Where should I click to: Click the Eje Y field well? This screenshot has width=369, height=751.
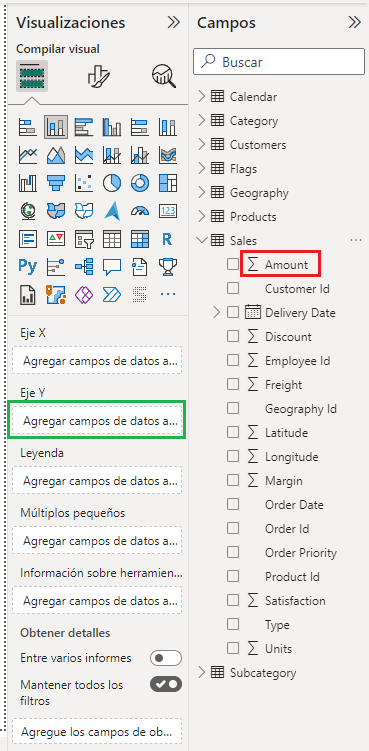97,421
